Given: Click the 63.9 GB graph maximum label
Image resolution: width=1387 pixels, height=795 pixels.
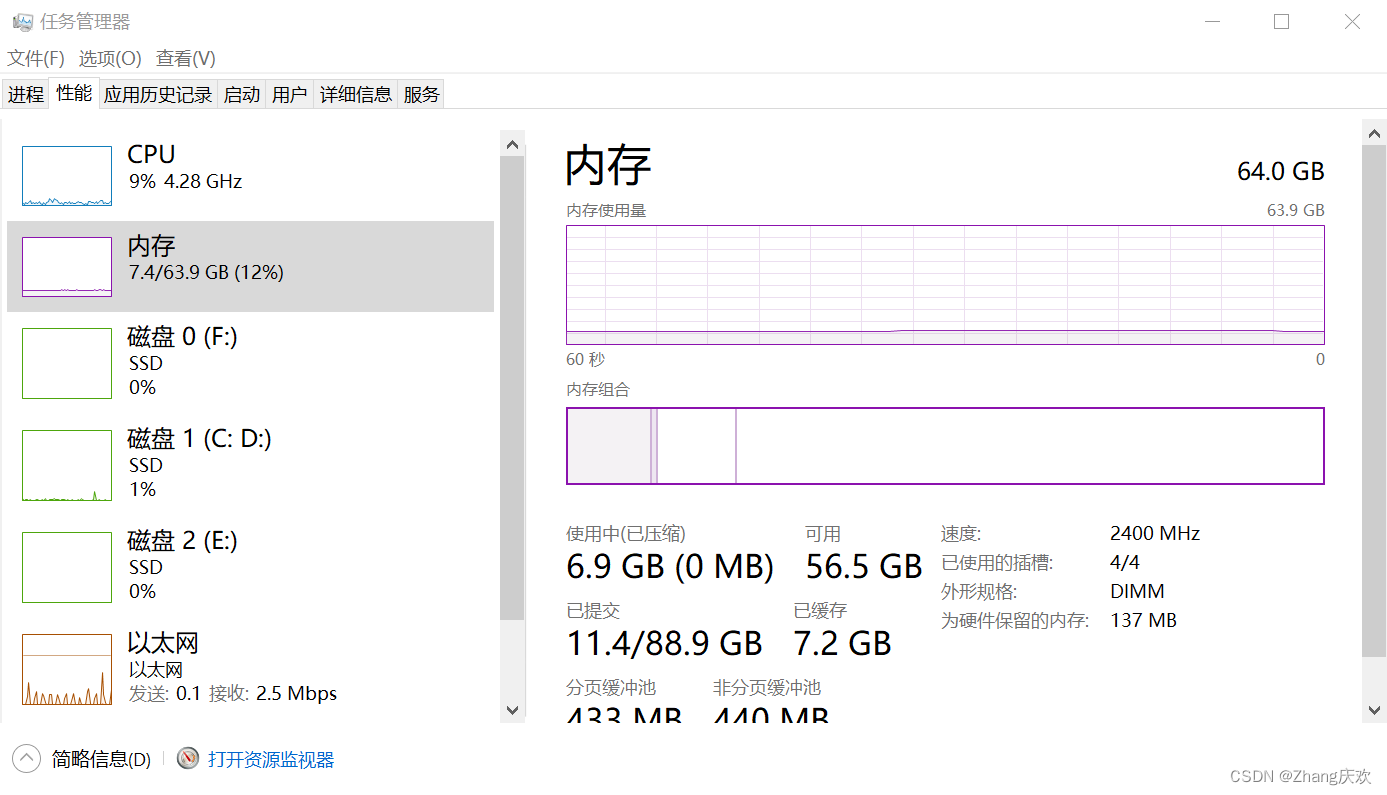Looking at the screenshot, I should click(1296, 210).
